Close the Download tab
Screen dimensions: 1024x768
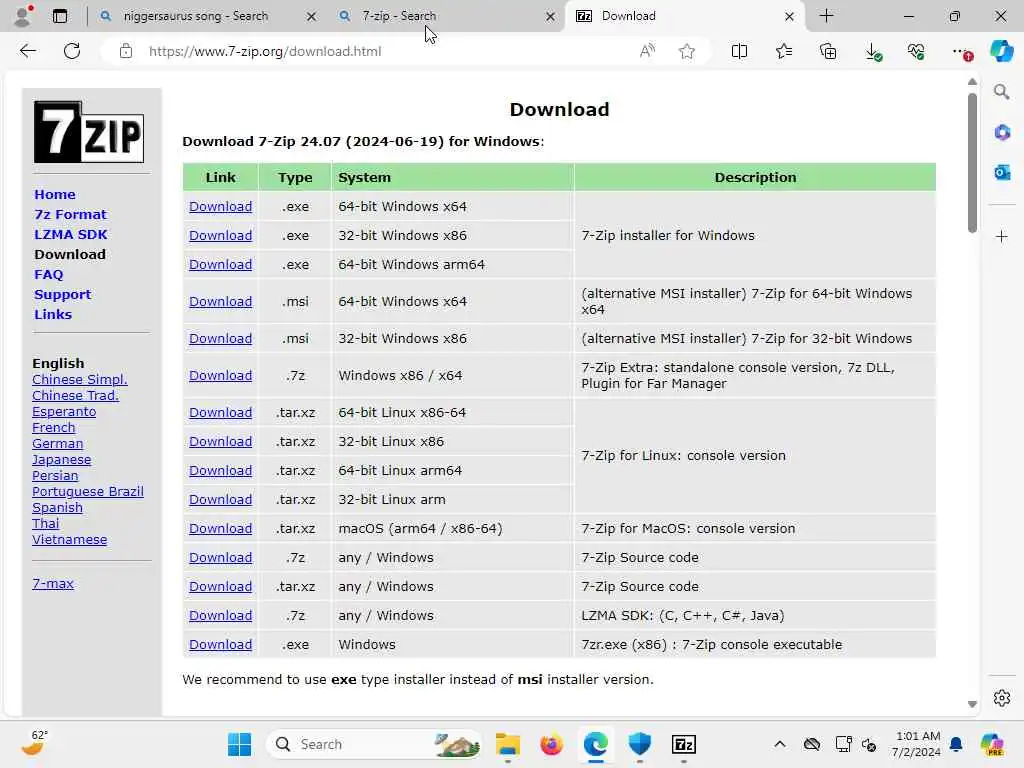coord(789,16)
